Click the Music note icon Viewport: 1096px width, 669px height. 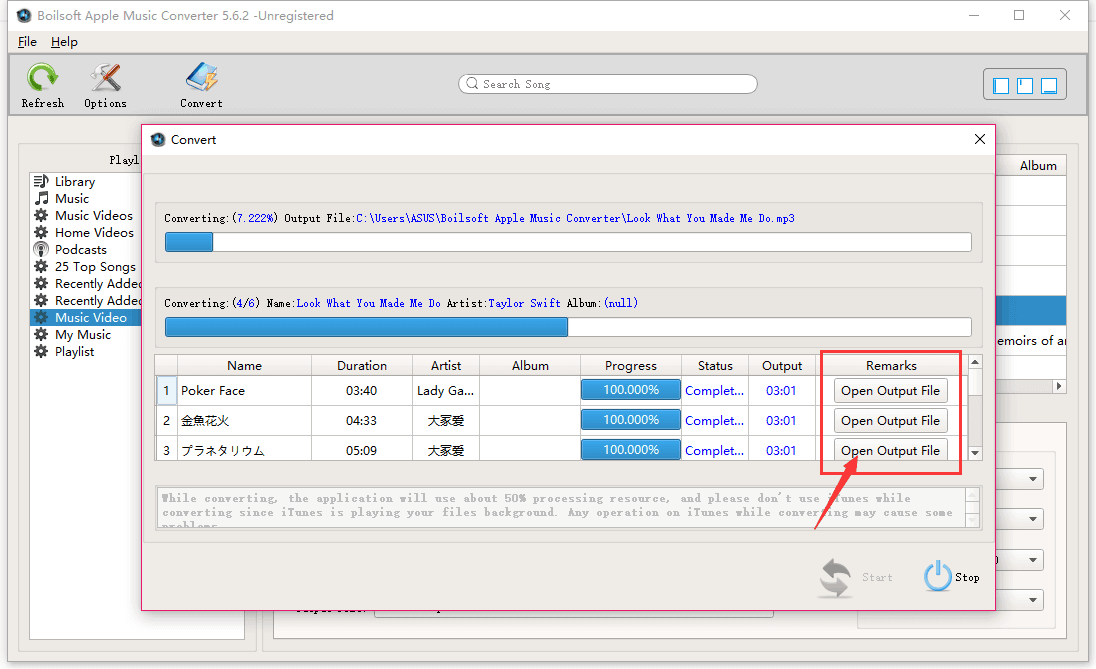coord(42,199)
